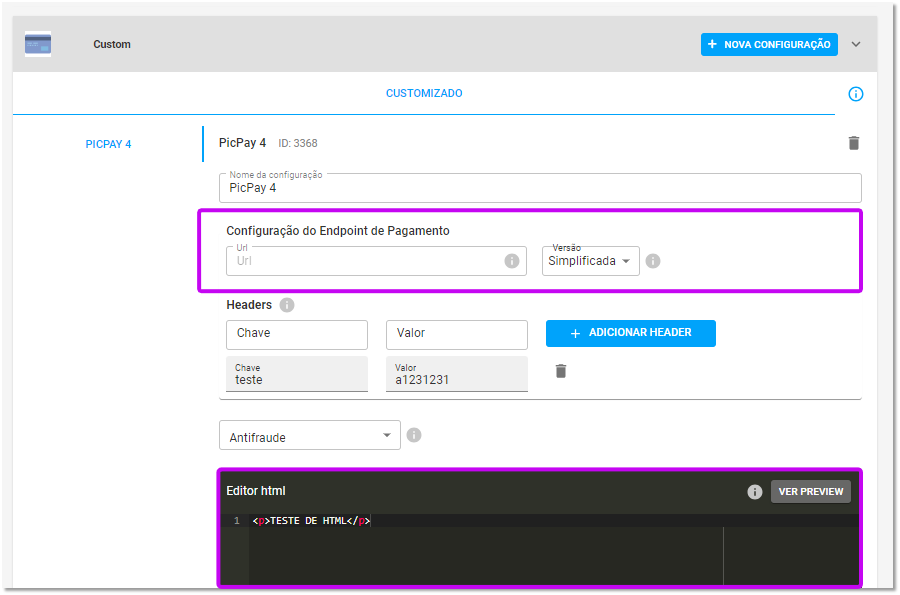Show info icon next to Antifraude
Viewport: 900px width, 595px height.
tap(413, 435)
